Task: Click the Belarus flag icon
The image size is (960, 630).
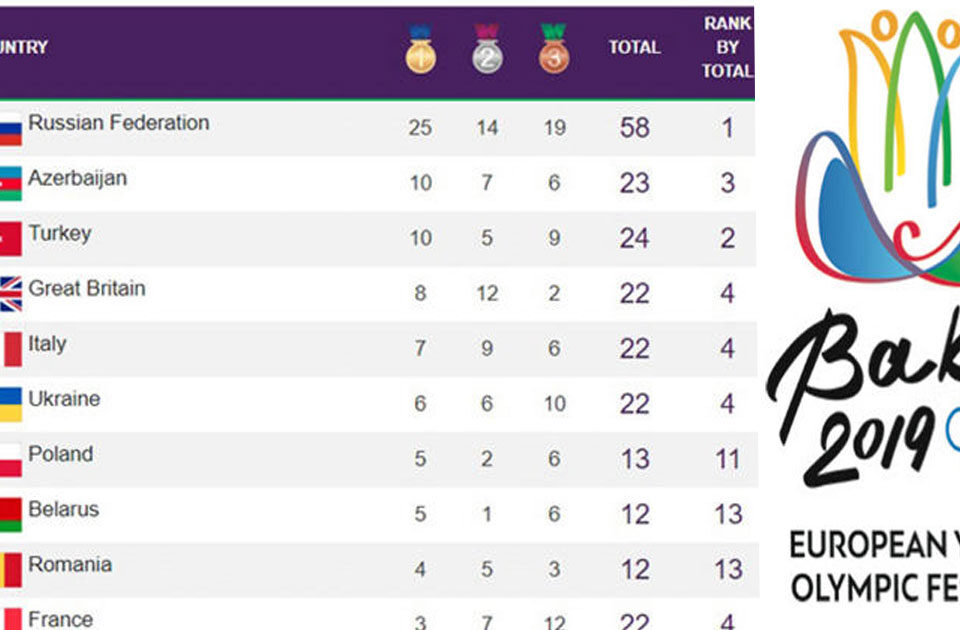Action: click(10, 515)
